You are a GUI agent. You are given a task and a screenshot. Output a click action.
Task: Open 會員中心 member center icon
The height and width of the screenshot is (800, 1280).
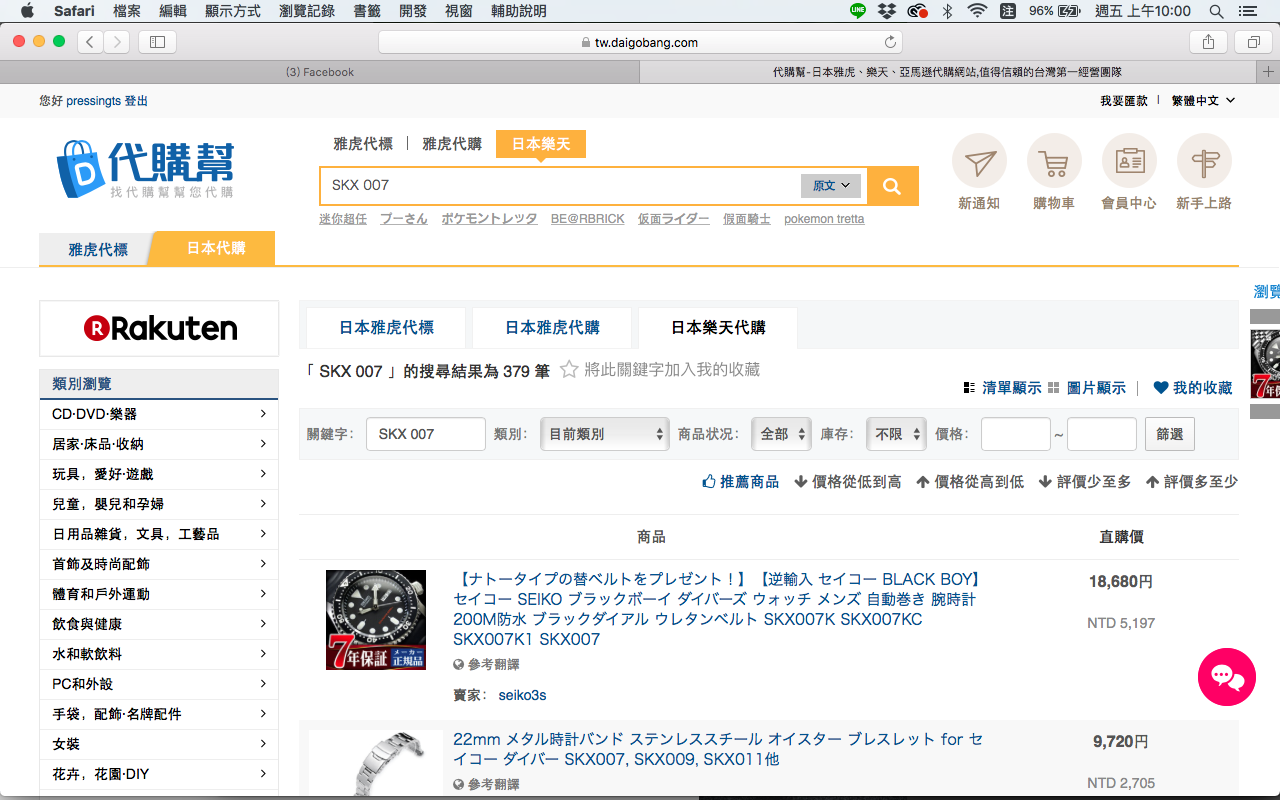tap(1129, 161)
